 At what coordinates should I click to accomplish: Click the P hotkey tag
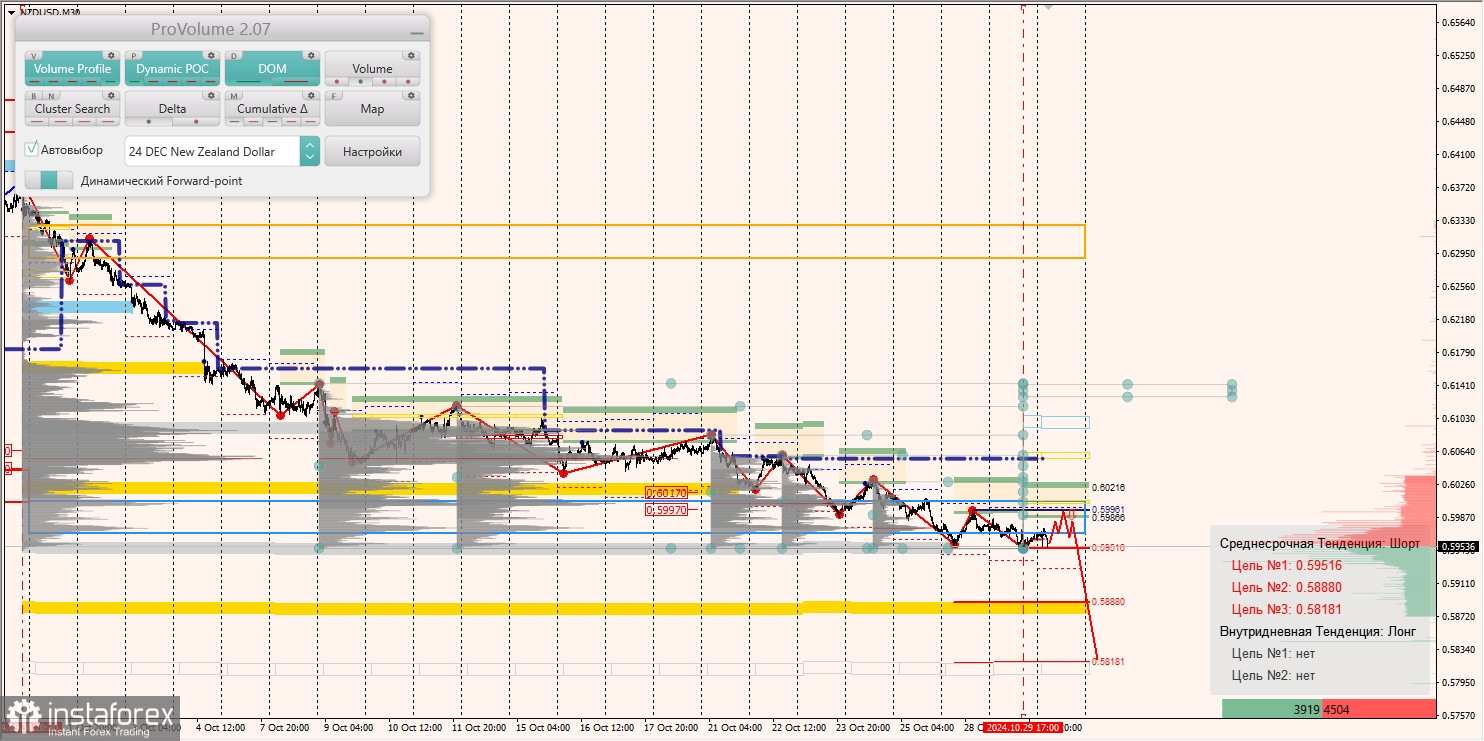click(x=135, y=56)
